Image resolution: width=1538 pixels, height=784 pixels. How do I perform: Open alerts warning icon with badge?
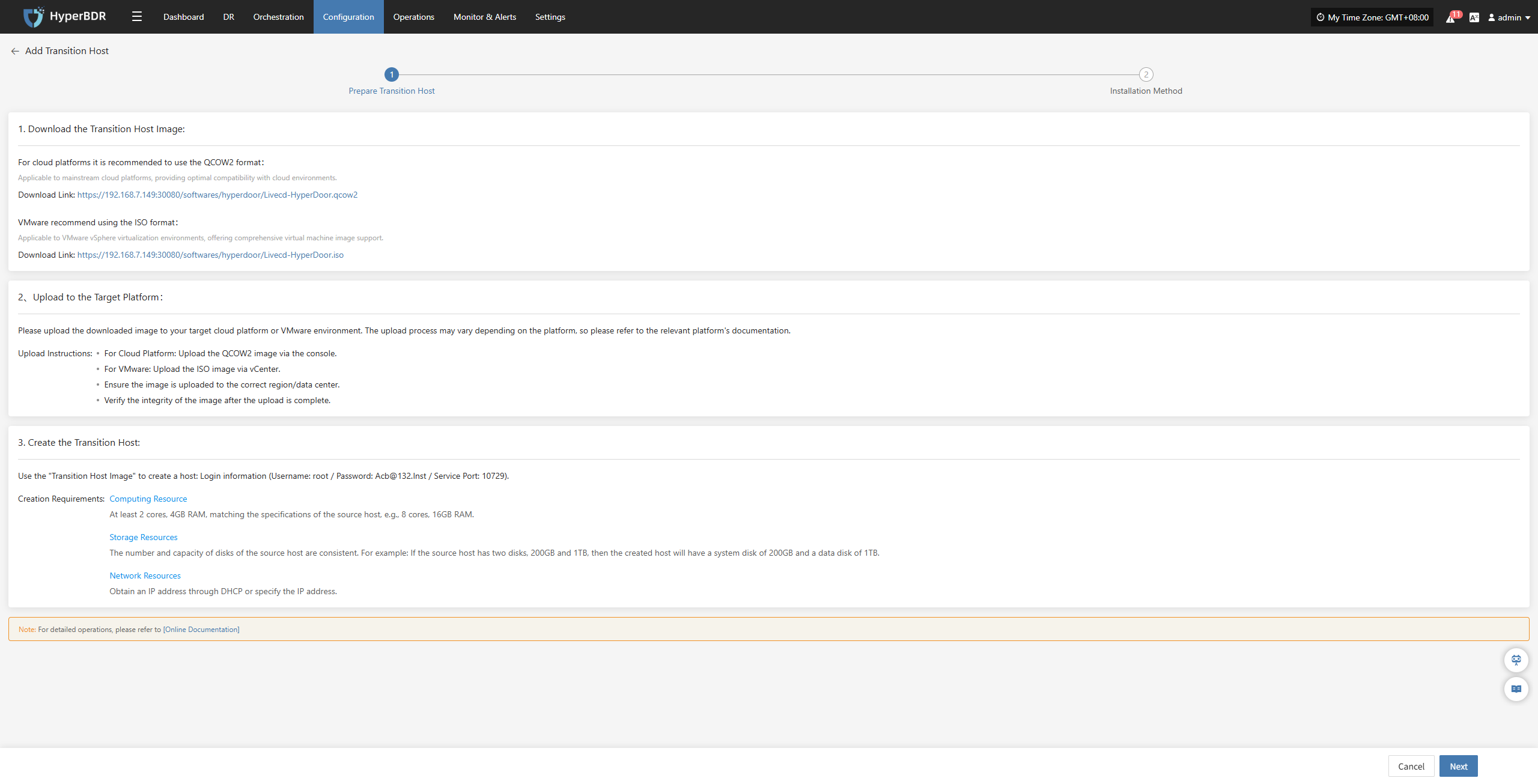1451,17
